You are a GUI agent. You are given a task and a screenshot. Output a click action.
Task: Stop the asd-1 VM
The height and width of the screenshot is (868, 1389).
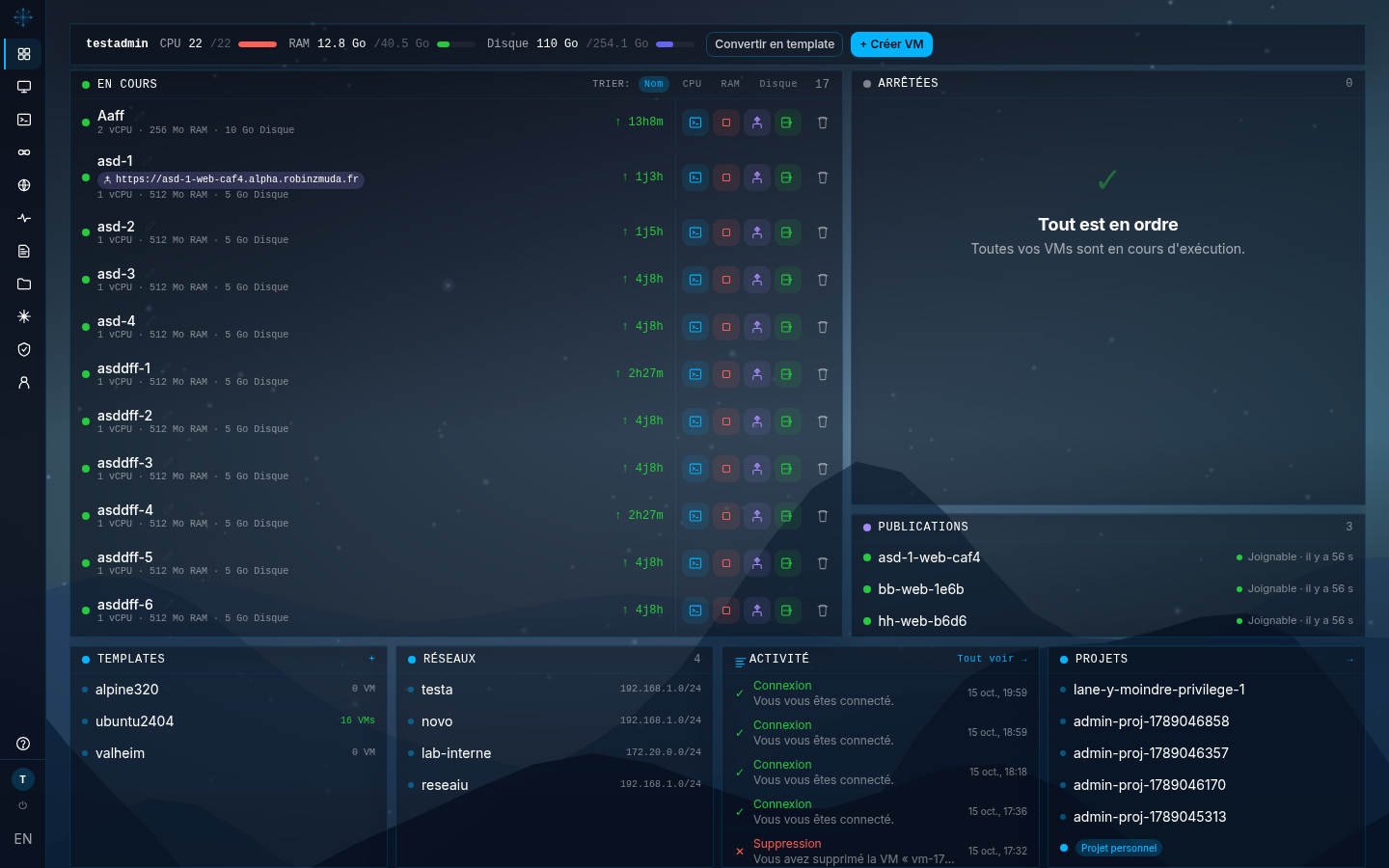(x=726, y=177)
